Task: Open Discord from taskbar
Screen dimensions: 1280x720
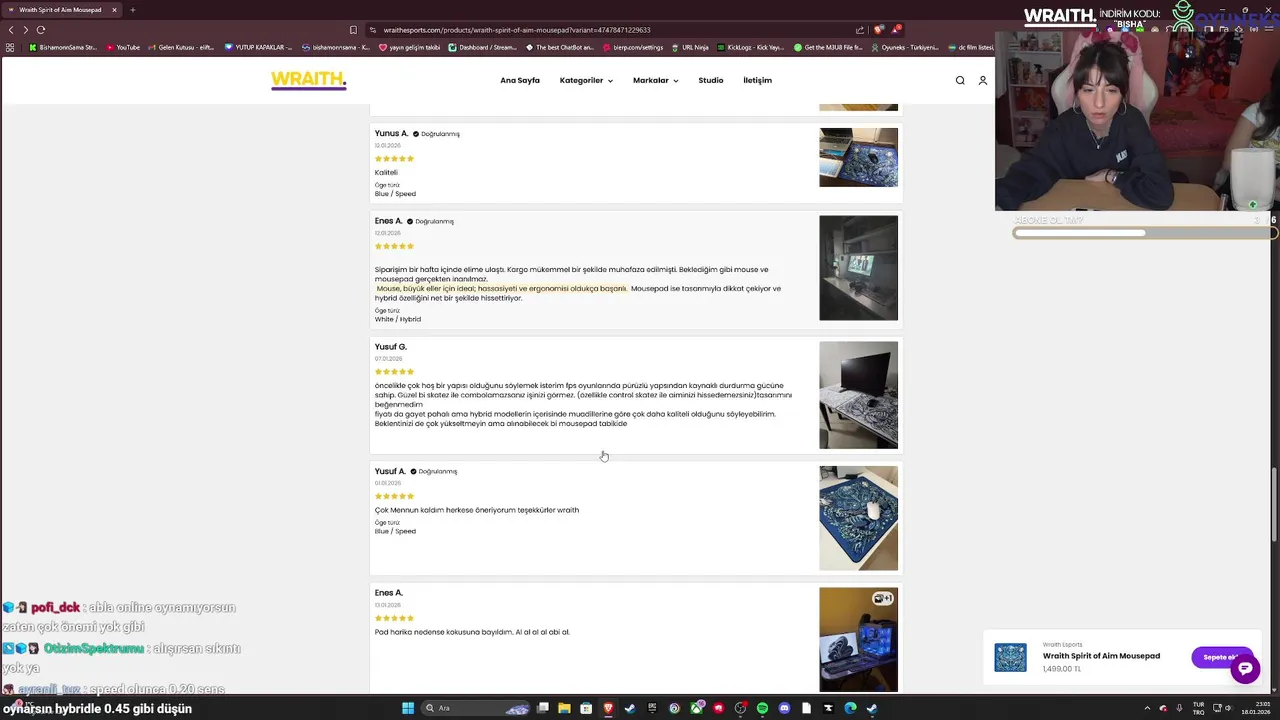Action: click(784, 708)
